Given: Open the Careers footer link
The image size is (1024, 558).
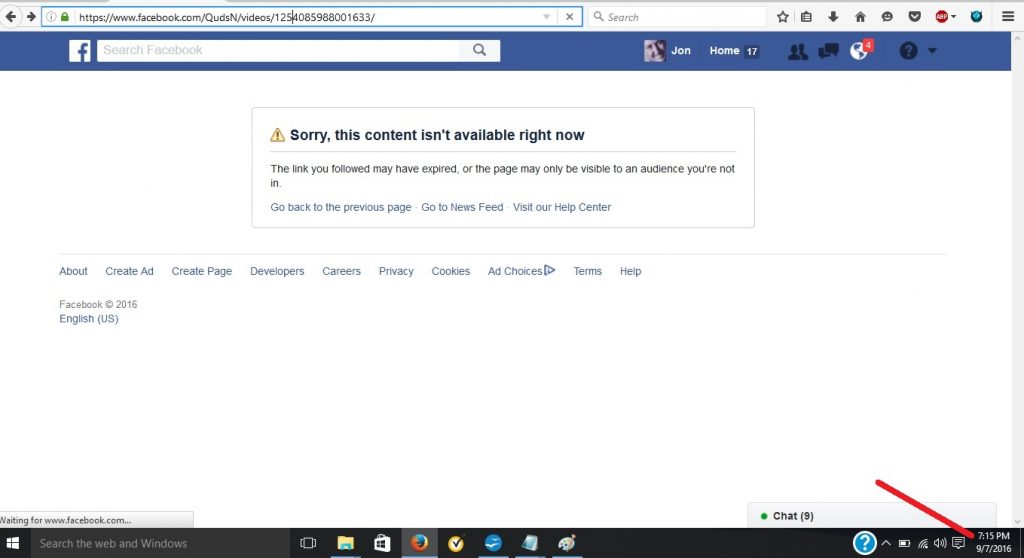Looking at the screenshot, I should [x=341, y=271].
